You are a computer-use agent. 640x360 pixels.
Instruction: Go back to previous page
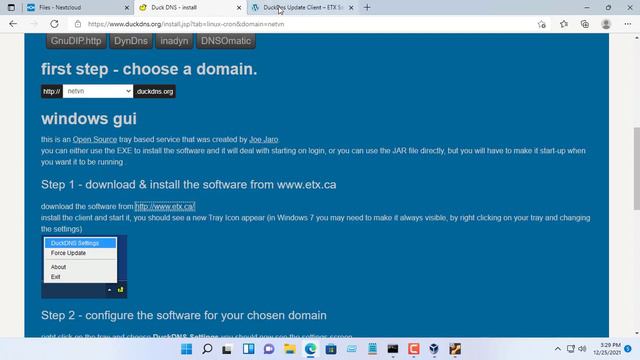coord(13,24)
